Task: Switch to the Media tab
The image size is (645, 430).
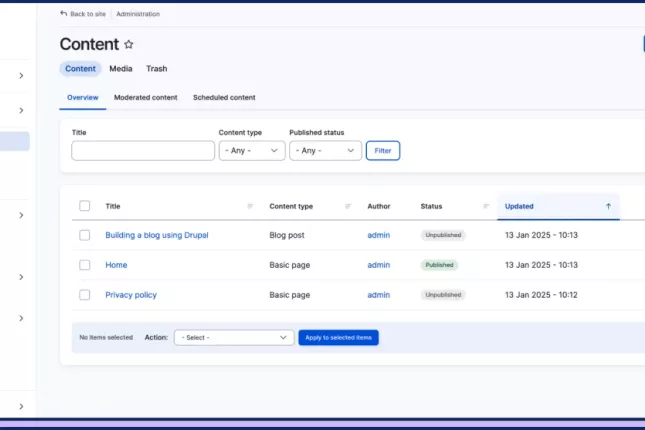Action: [121, 69]
